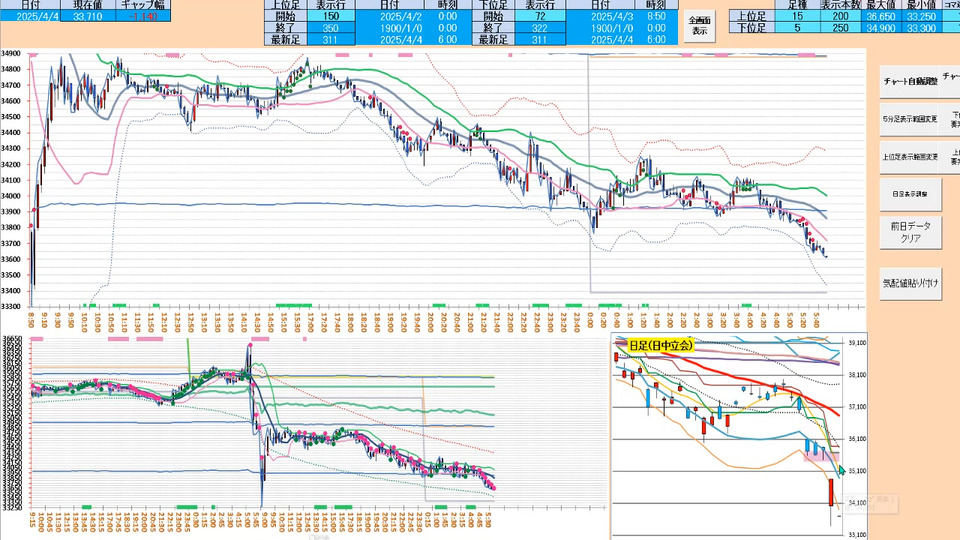Click the 33300 price label on main chart
The width and height of the screenshot is (960, 540).
click(12, 306)
